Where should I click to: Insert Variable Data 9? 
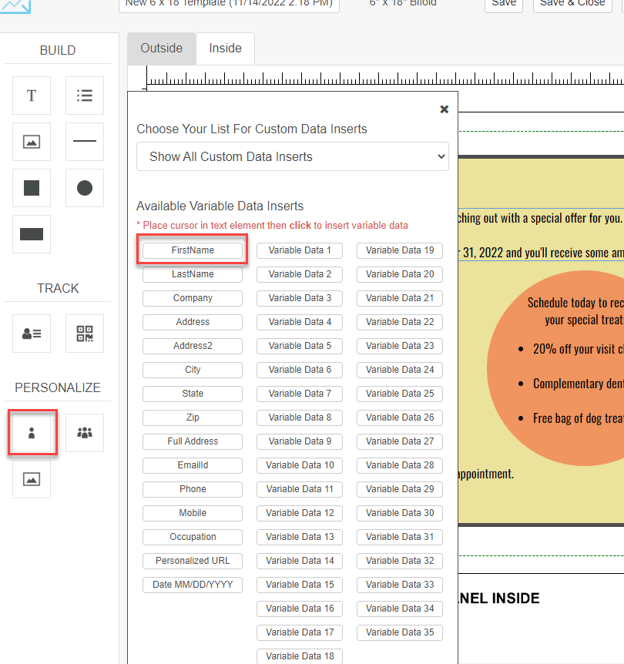coord(300,441)
